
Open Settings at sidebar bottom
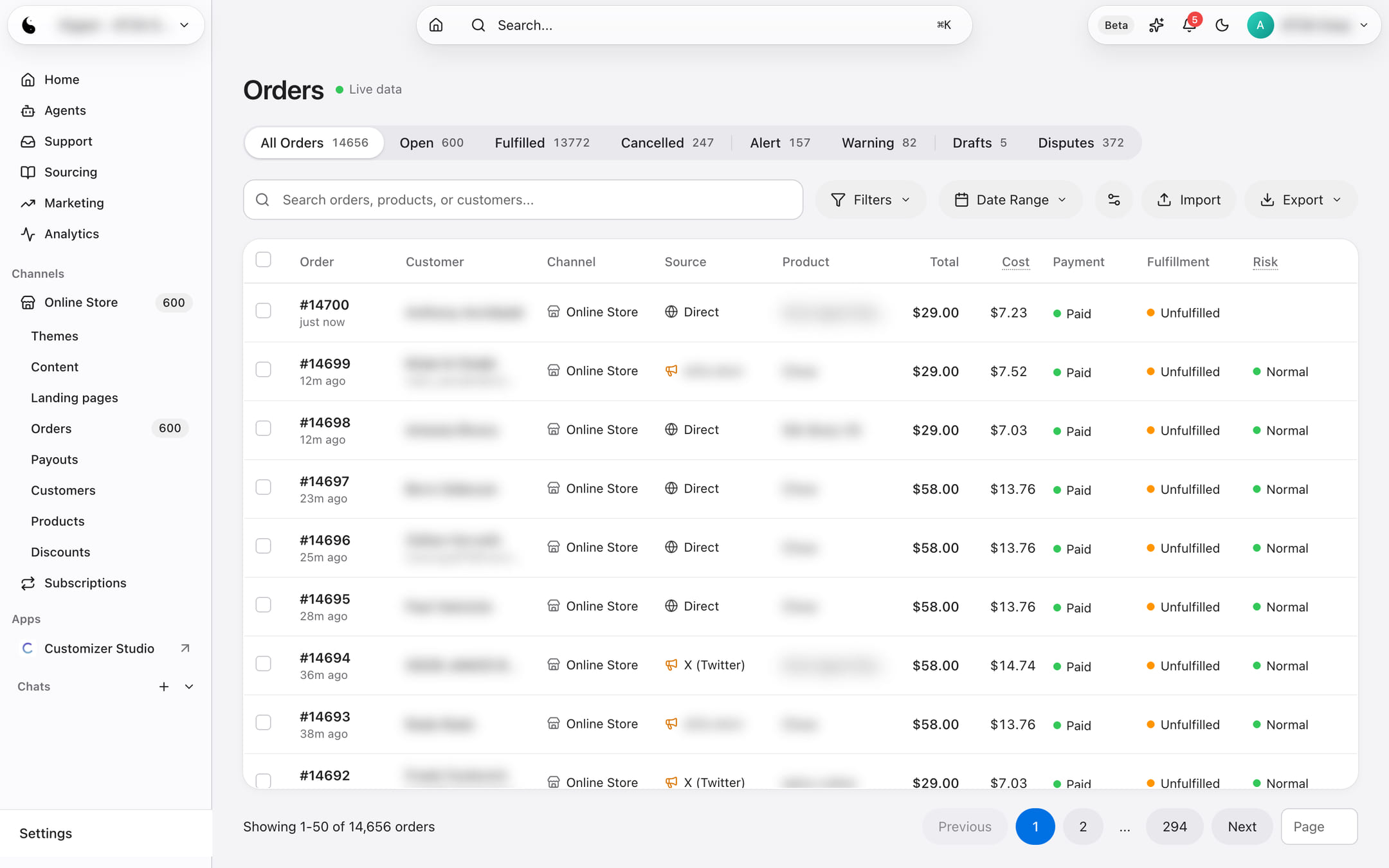46,833
